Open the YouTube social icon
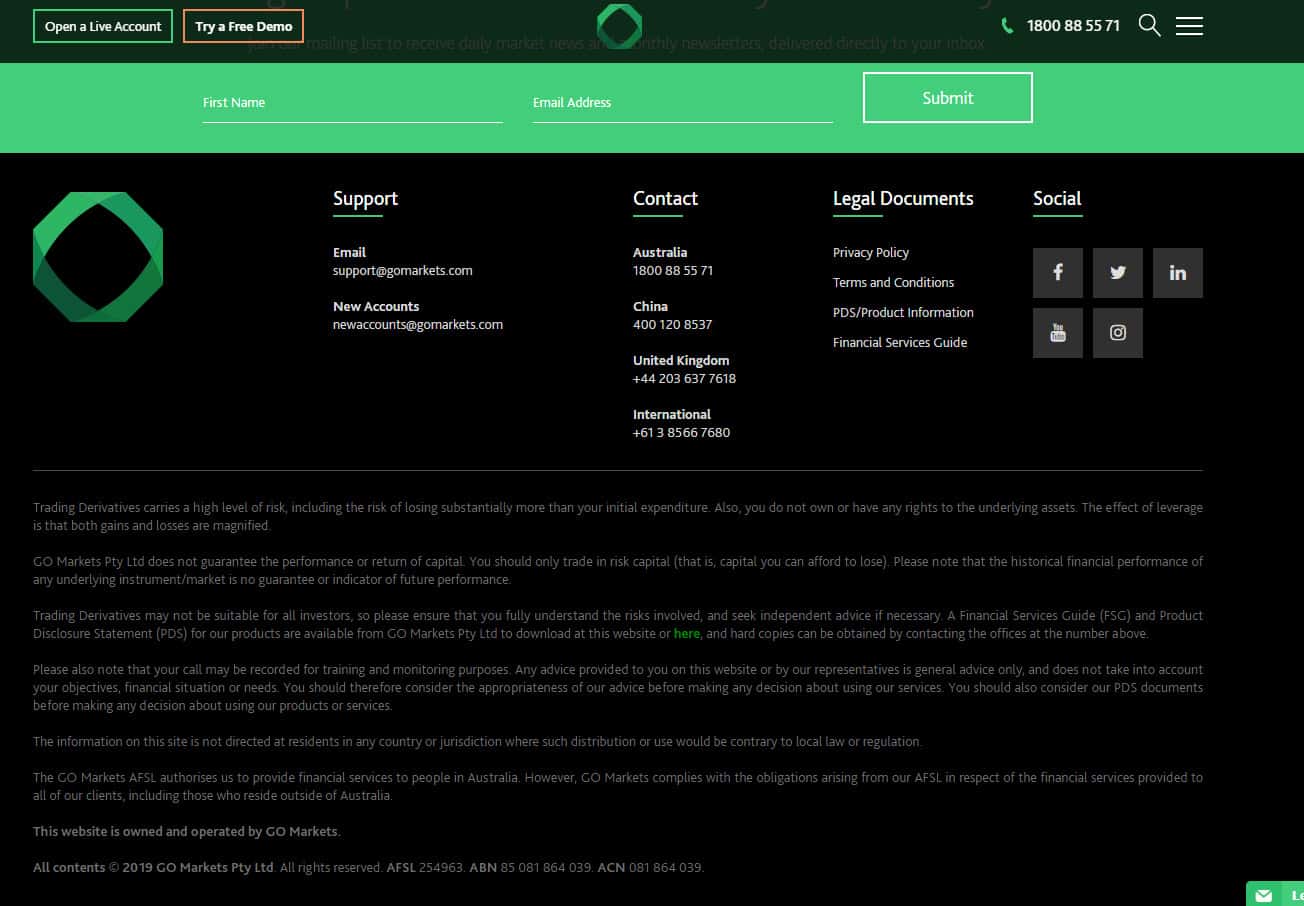Screen dimensions: 1304x906 1057,333
